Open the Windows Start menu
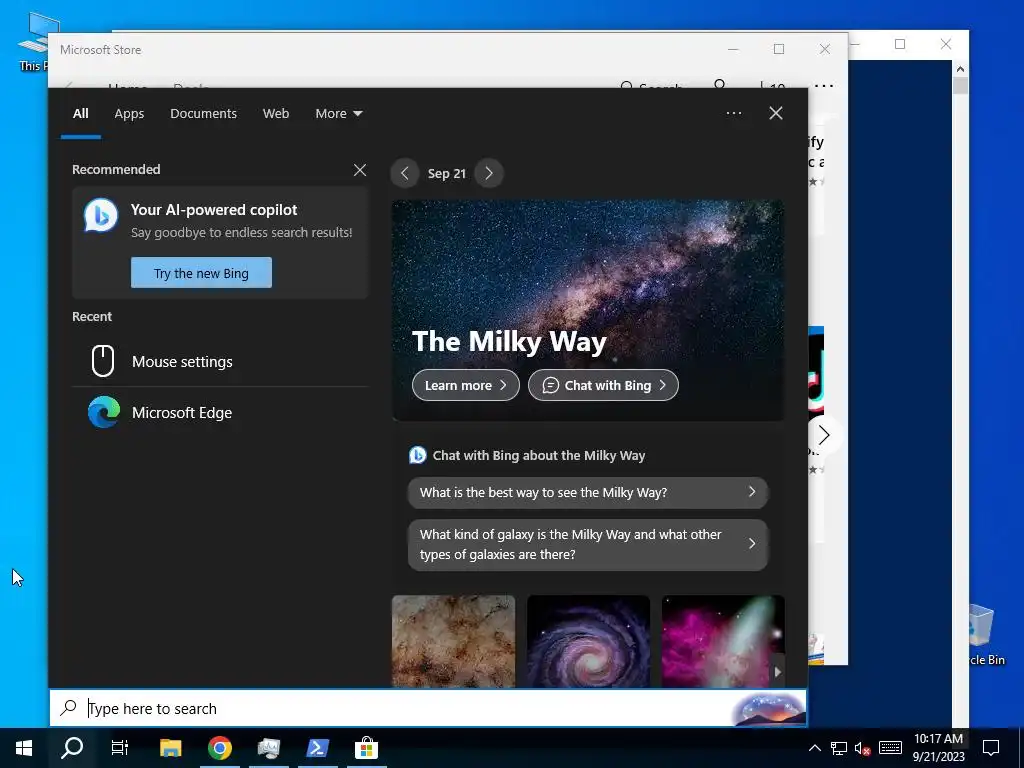 click(x=24, y=748)
